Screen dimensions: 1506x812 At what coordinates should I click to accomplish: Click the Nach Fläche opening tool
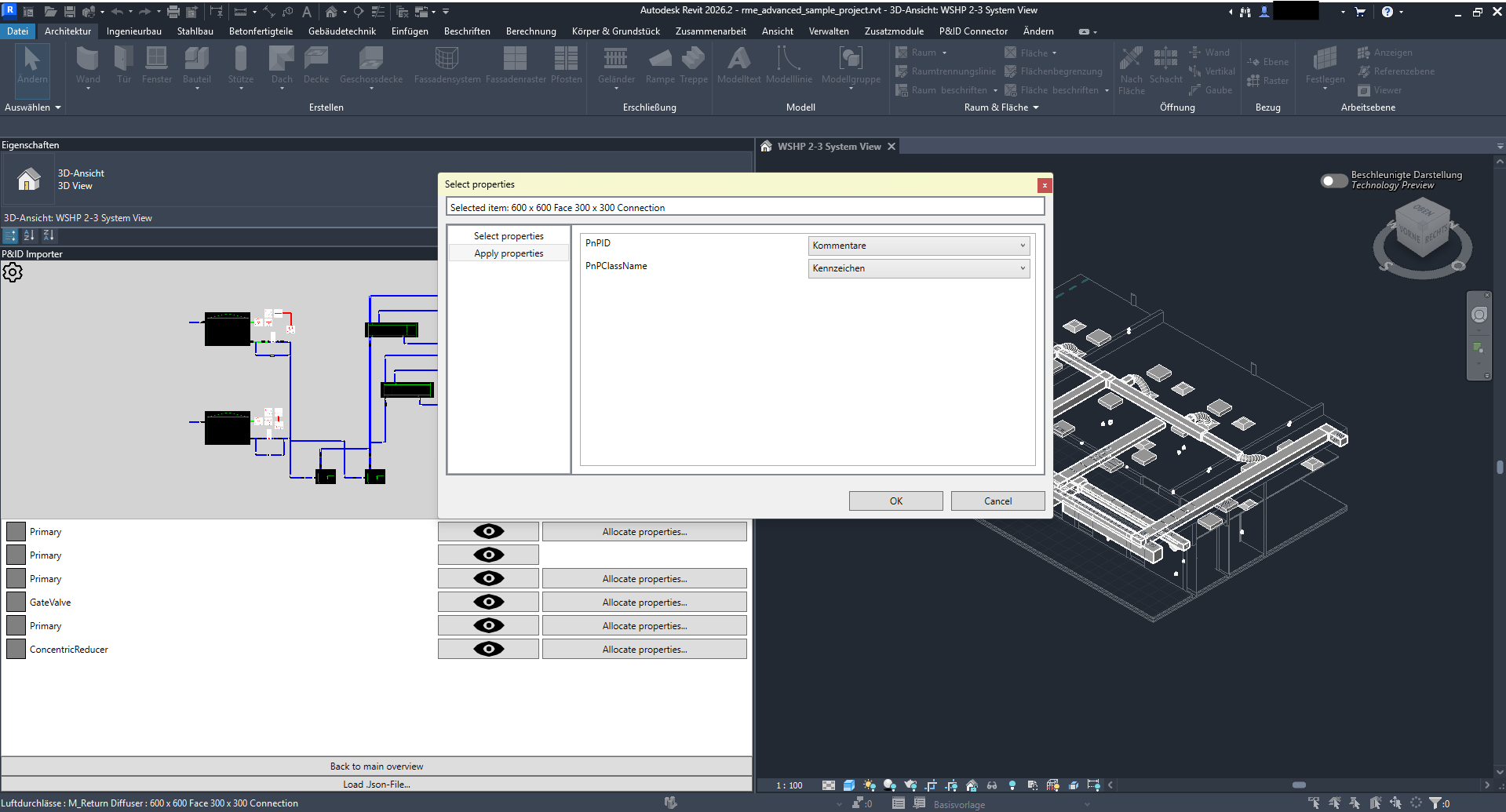click(1131, 69)
